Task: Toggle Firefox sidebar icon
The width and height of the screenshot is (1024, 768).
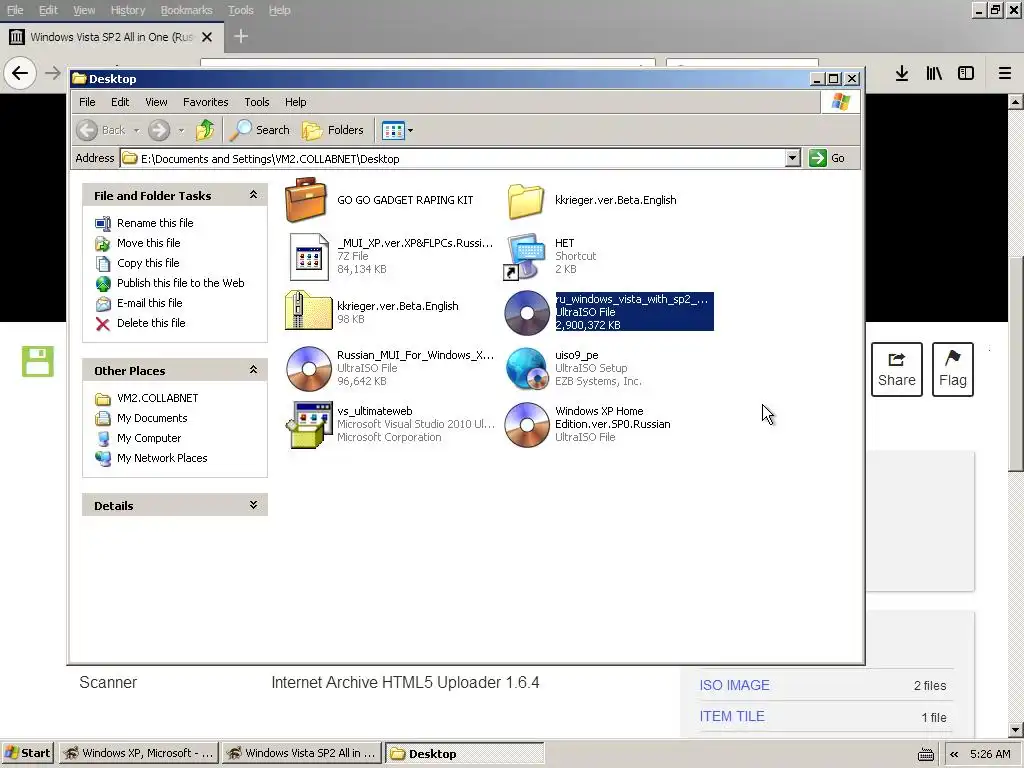Action: coord(966,73)
